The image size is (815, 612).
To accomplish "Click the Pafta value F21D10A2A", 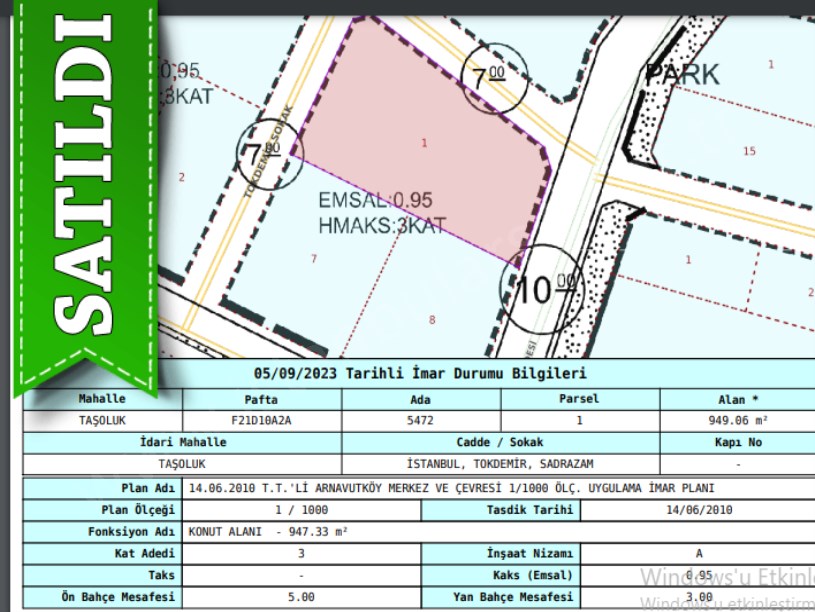I will pos(262,420).
